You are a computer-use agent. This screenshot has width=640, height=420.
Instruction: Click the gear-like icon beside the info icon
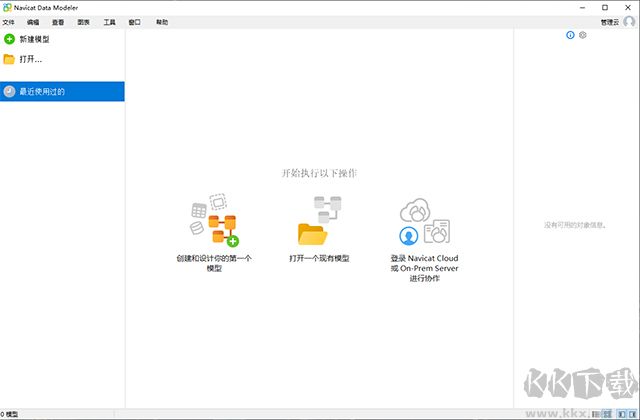pyautogui.click(x=583, y=35)
